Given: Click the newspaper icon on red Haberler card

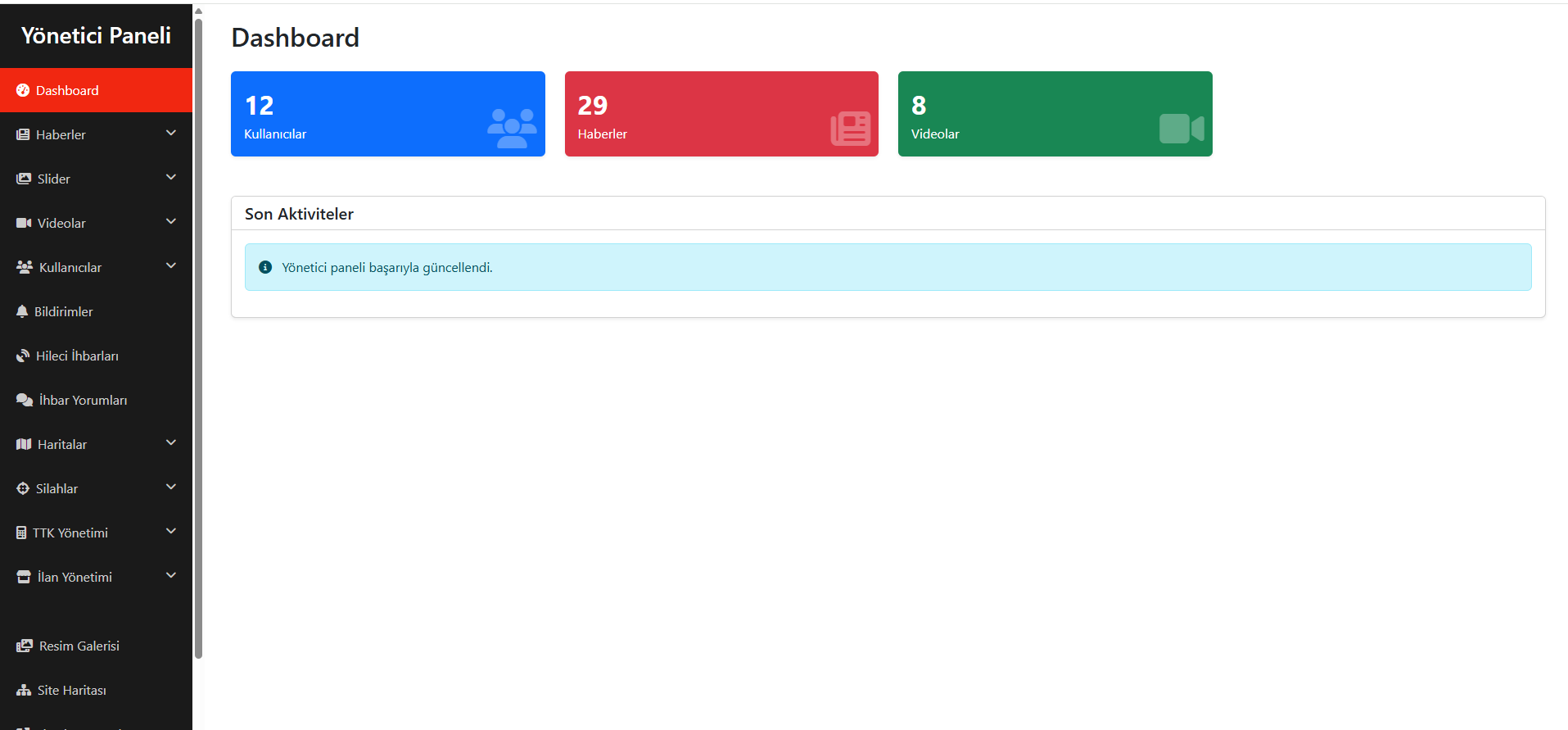Looking at the screenshot, I should point(850,129).
